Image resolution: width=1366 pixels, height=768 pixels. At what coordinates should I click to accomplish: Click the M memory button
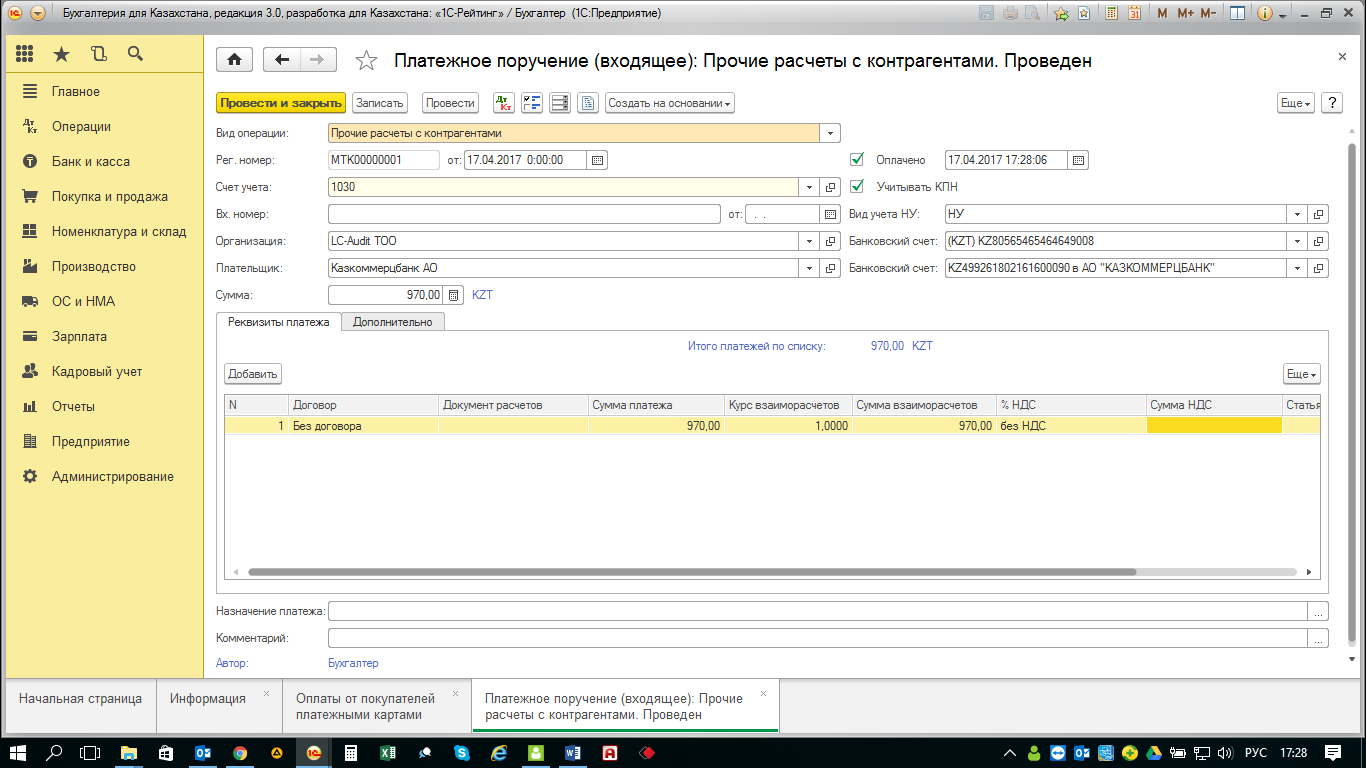(x=1161, y=14)
